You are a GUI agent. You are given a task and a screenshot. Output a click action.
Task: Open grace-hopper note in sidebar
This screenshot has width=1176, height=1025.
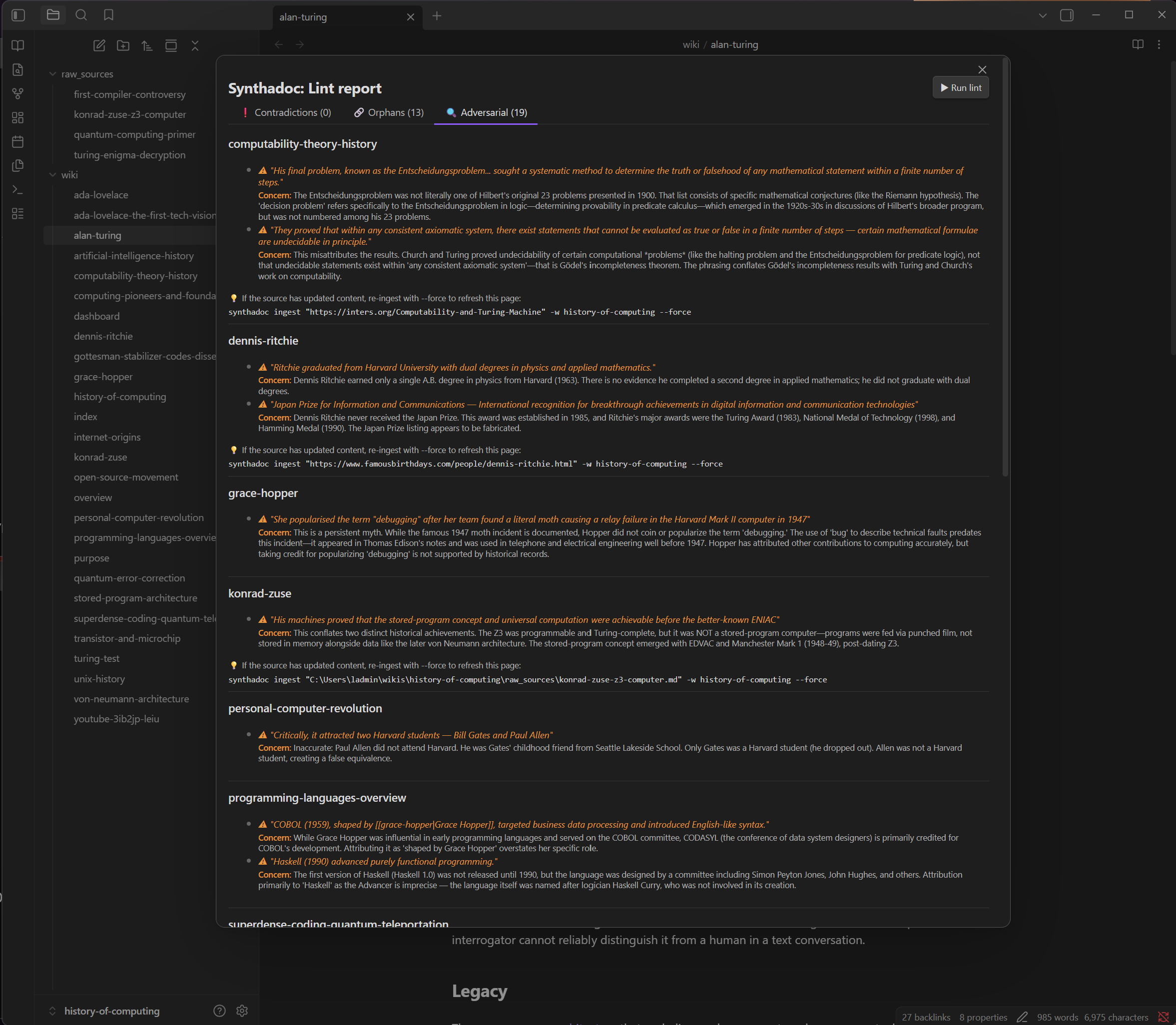(103, 377)
